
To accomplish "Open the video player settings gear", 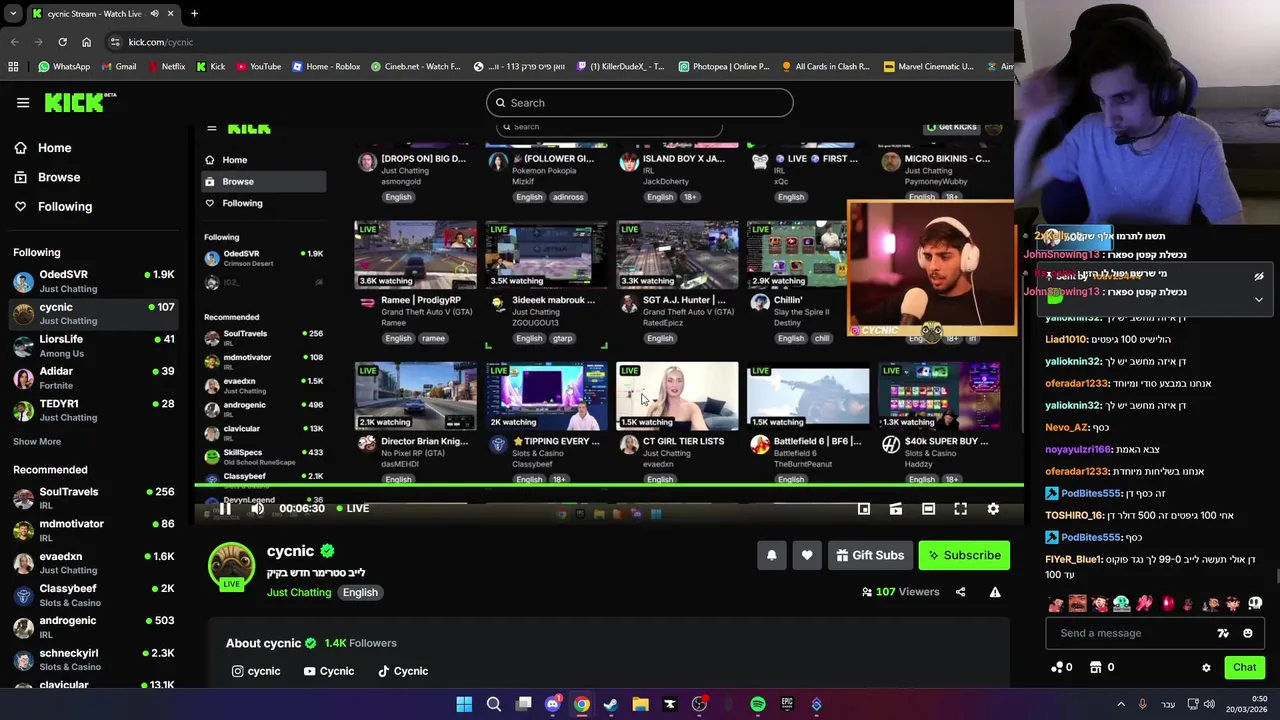I will click(993, 509).
